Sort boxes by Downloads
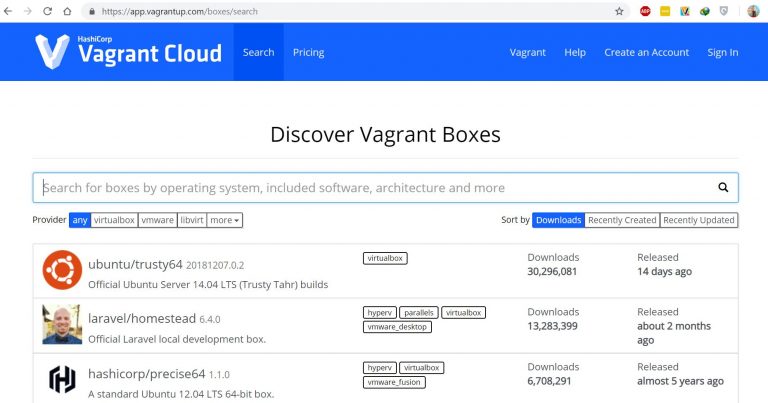This screenshot has width=768, height=403. (x=558, y=220)
